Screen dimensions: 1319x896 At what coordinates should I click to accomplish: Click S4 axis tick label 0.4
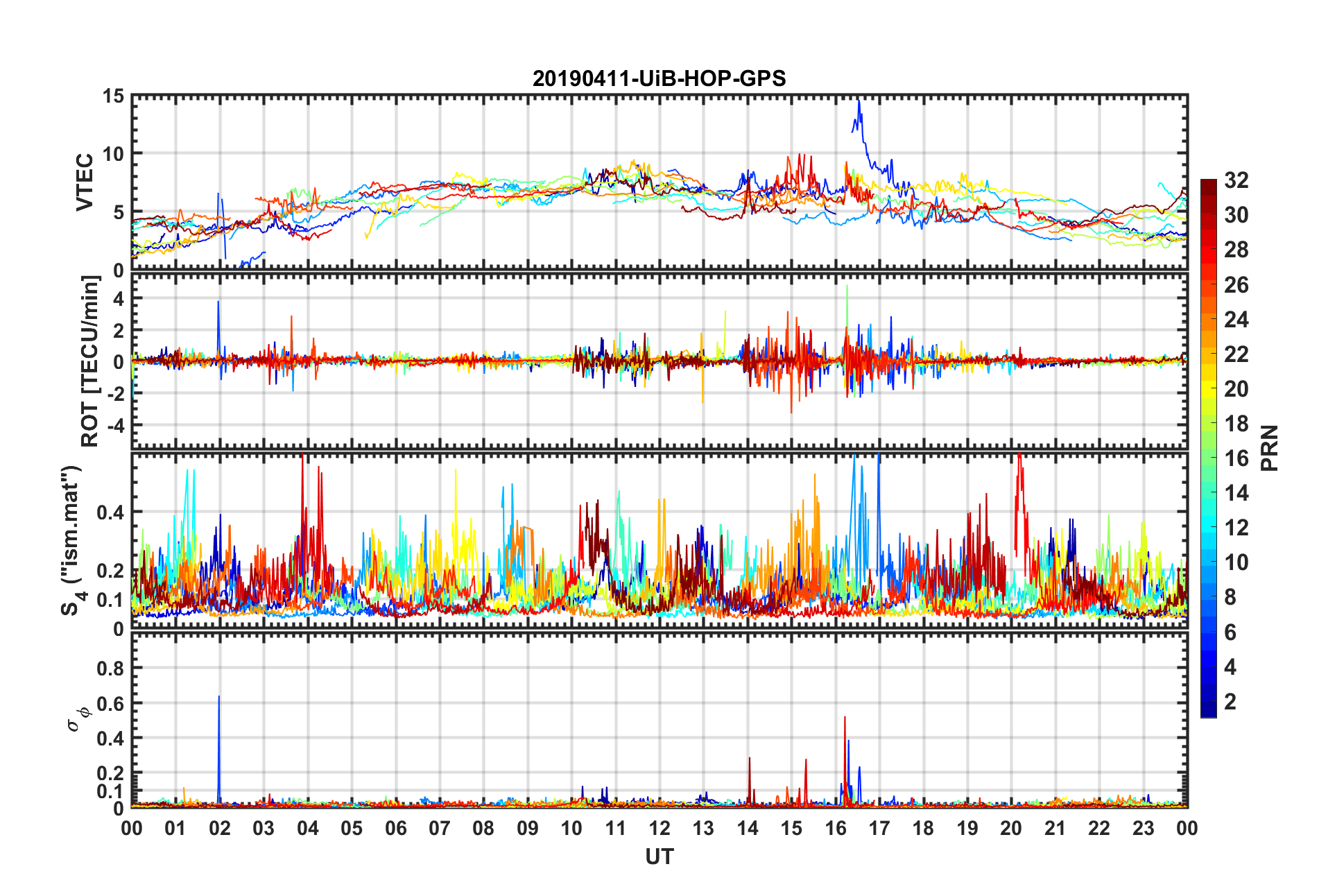[111, 512]
